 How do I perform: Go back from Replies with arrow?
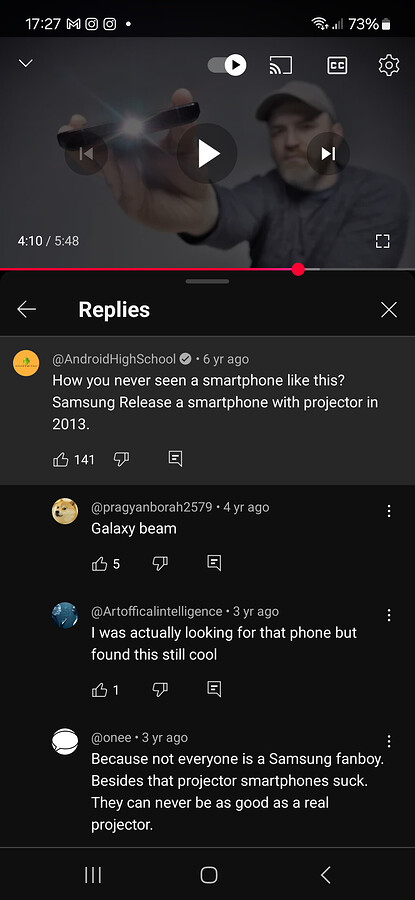(x=26, y=310)
